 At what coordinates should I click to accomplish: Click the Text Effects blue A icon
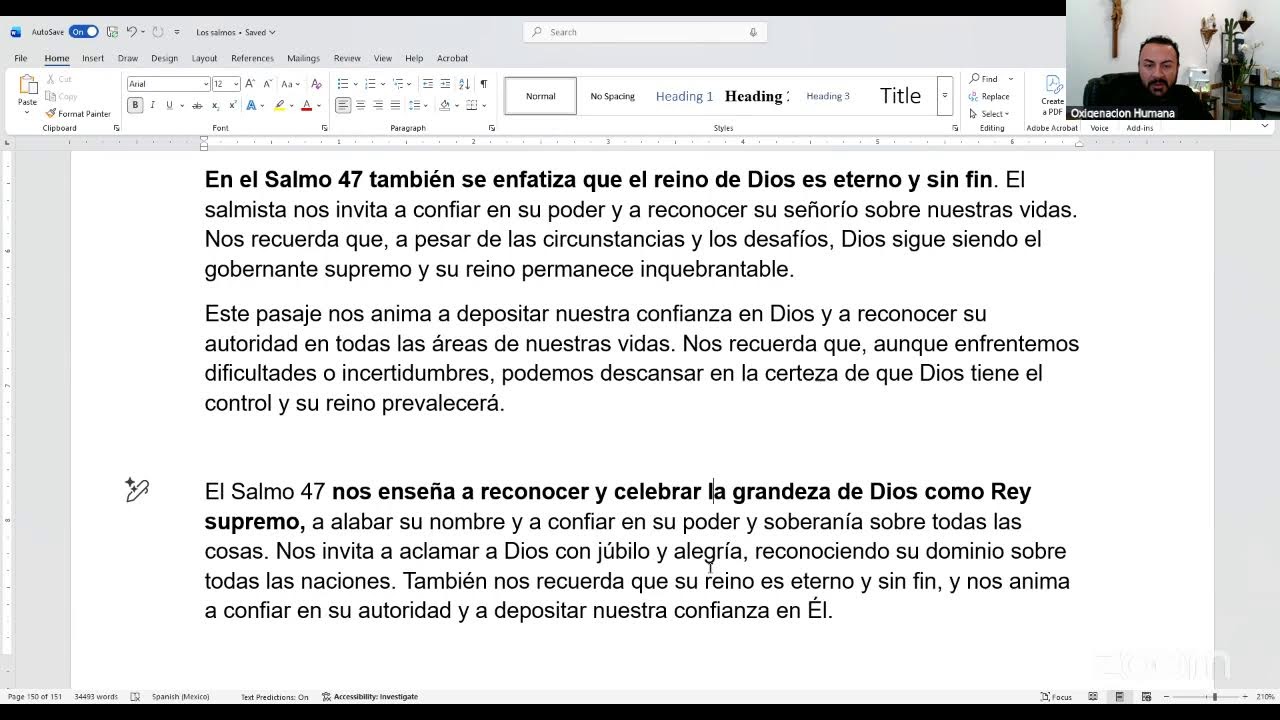(251, 105)
